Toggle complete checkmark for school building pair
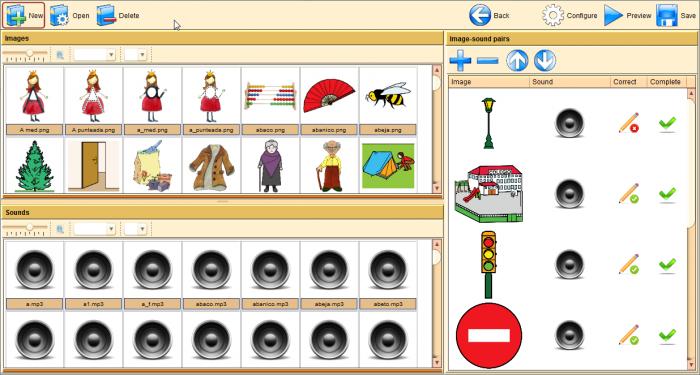 [667, 194]
